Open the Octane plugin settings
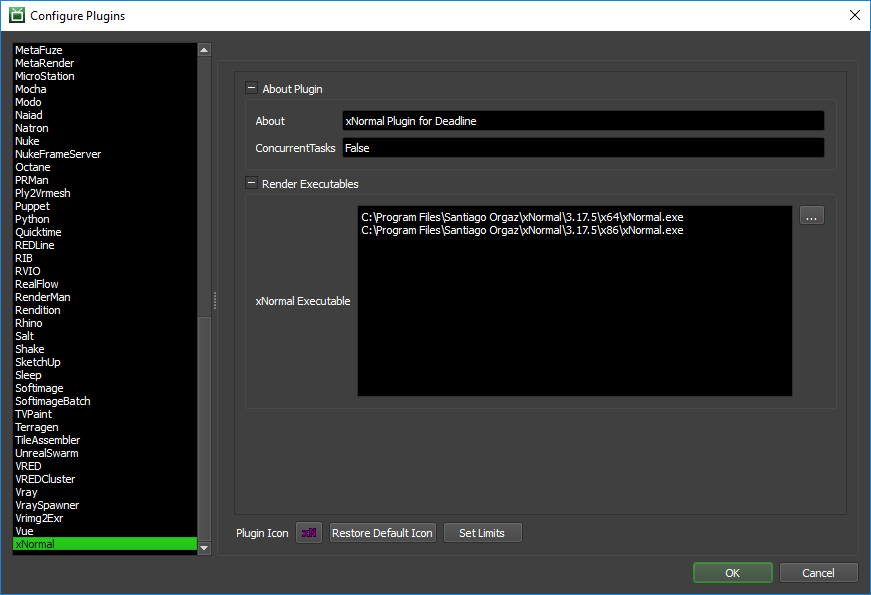The image size is (871, 595). 33,167
